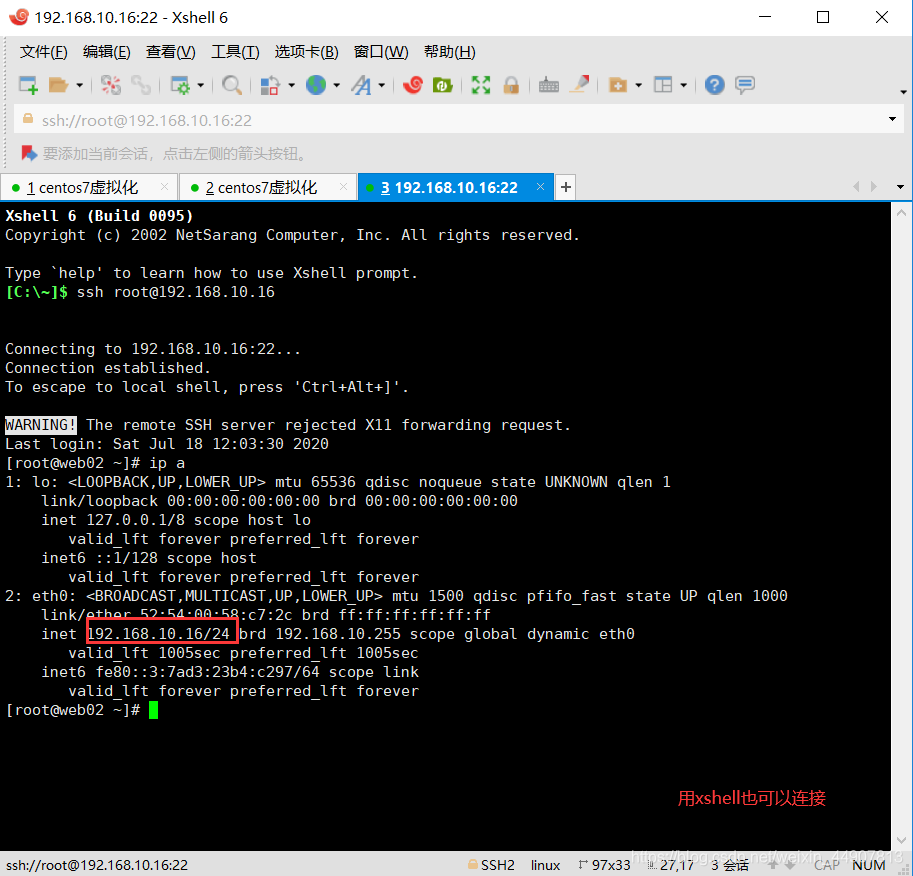Click the Disconnect session icon
This screenshot has height=876, width=913.
coord(111,85)
